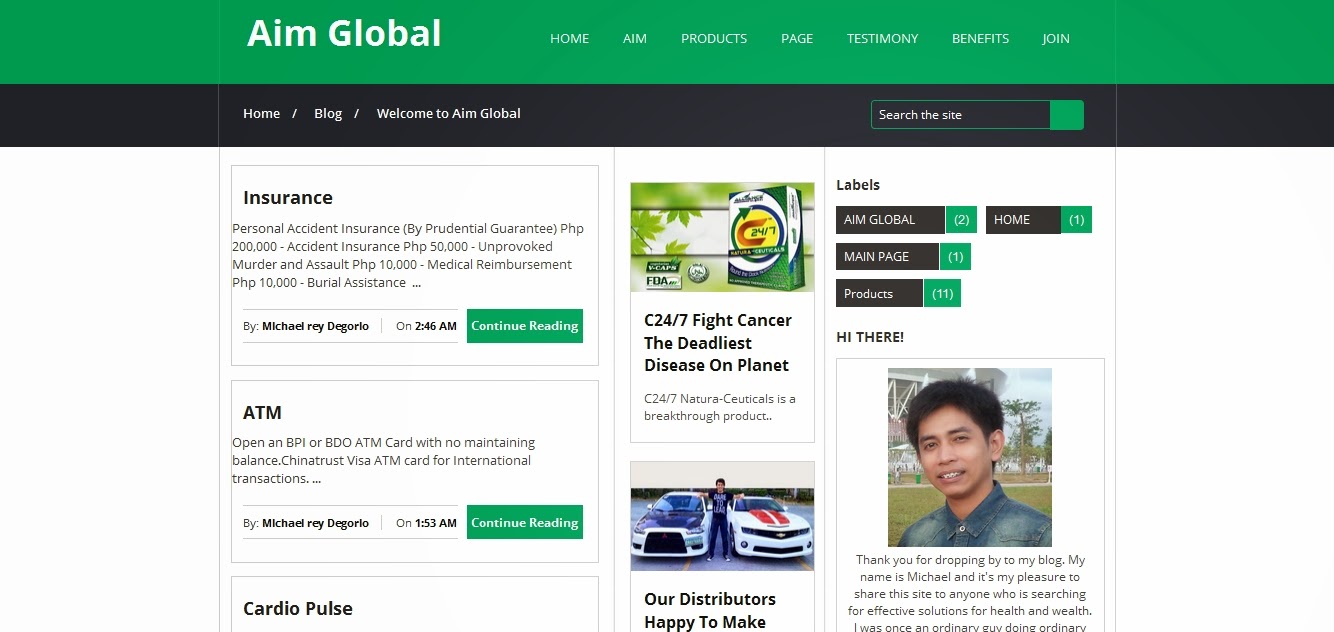Open the BENEFITS menu item
This screenshot has width=1334, height=632.
(x=980, y=38)
